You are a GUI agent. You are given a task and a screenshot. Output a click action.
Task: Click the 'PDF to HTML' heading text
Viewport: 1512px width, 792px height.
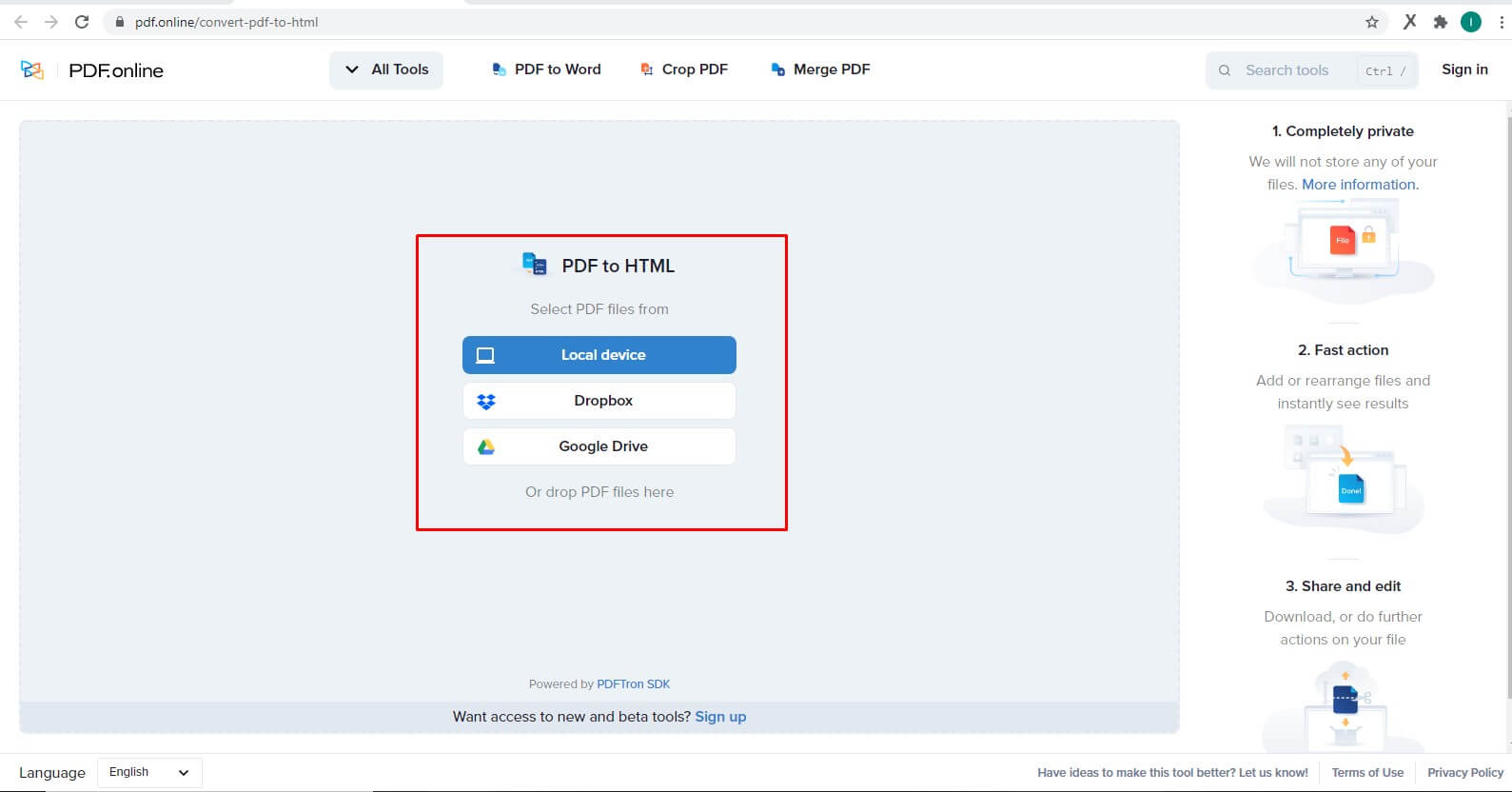click(x=619, y=266)
